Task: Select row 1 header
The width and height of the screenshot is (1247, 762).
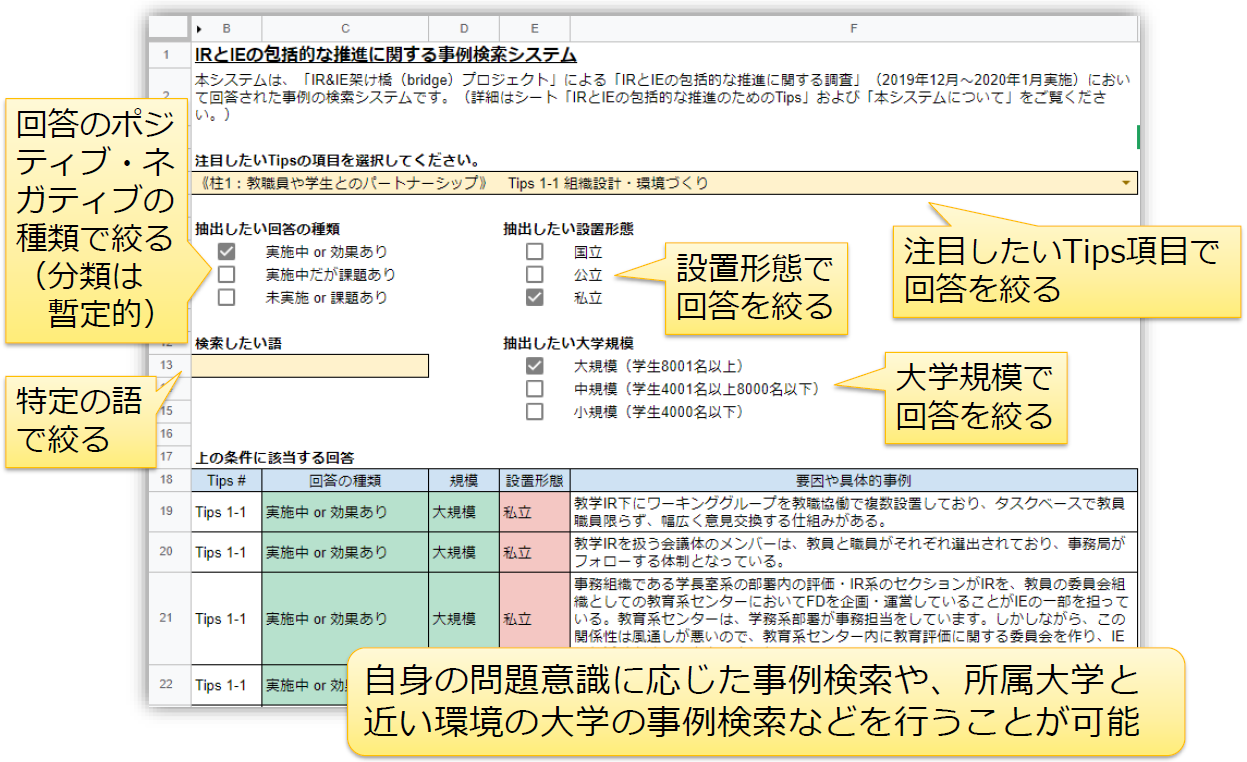Action: 167,54
